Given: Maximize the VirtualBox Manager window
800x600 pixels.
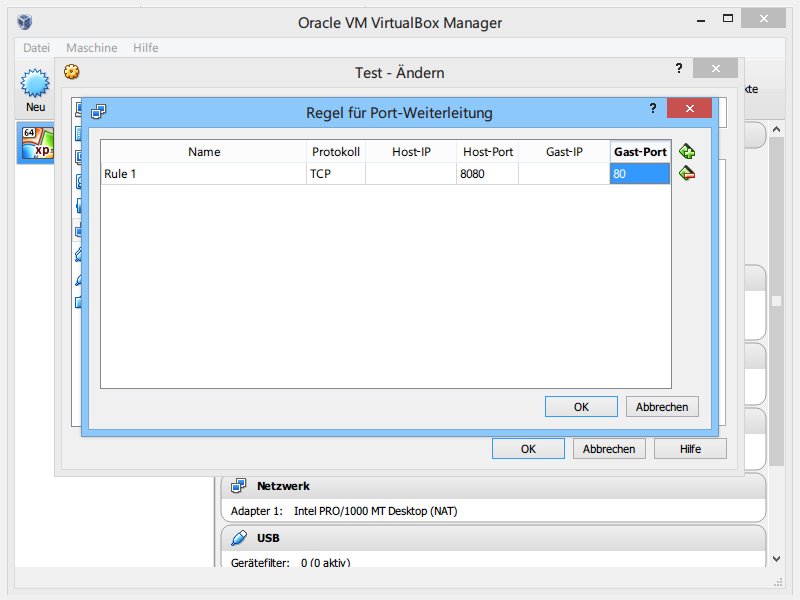Looking at the screenshot, I should tap(728, 19).
